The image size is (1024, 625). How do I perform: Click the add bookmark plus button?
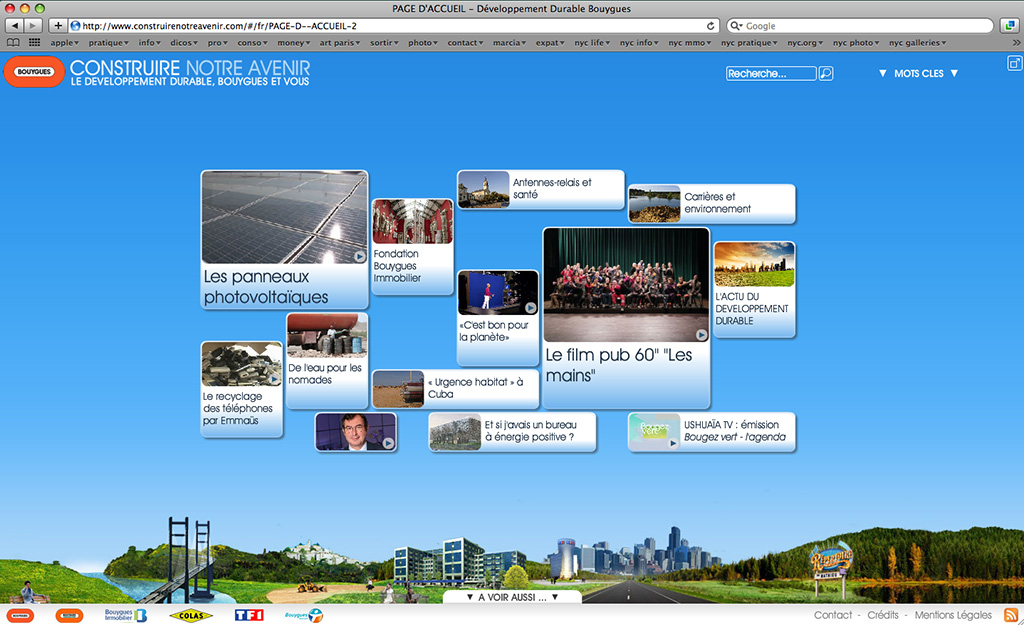(x=58, y=25)
